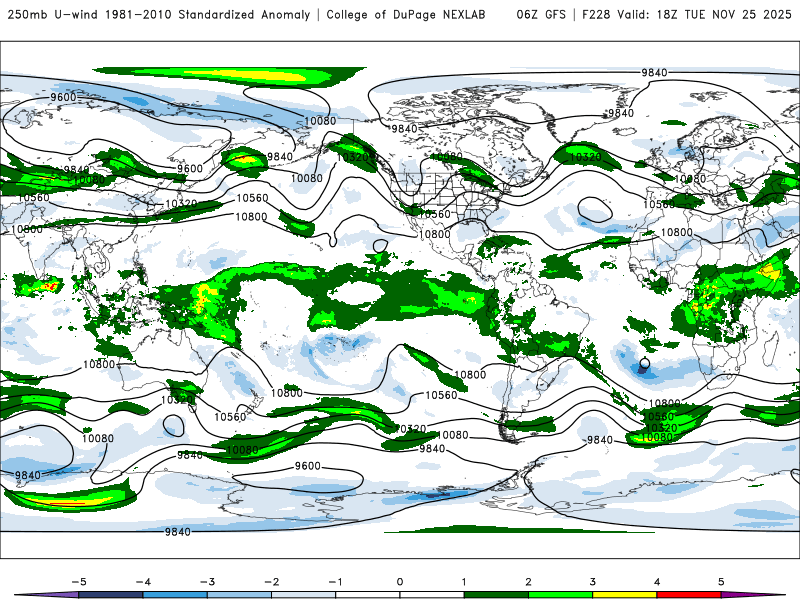Click the '06Z GFS' model run label
The height and width of the screenshot is (600, 800).
[541, 15]
